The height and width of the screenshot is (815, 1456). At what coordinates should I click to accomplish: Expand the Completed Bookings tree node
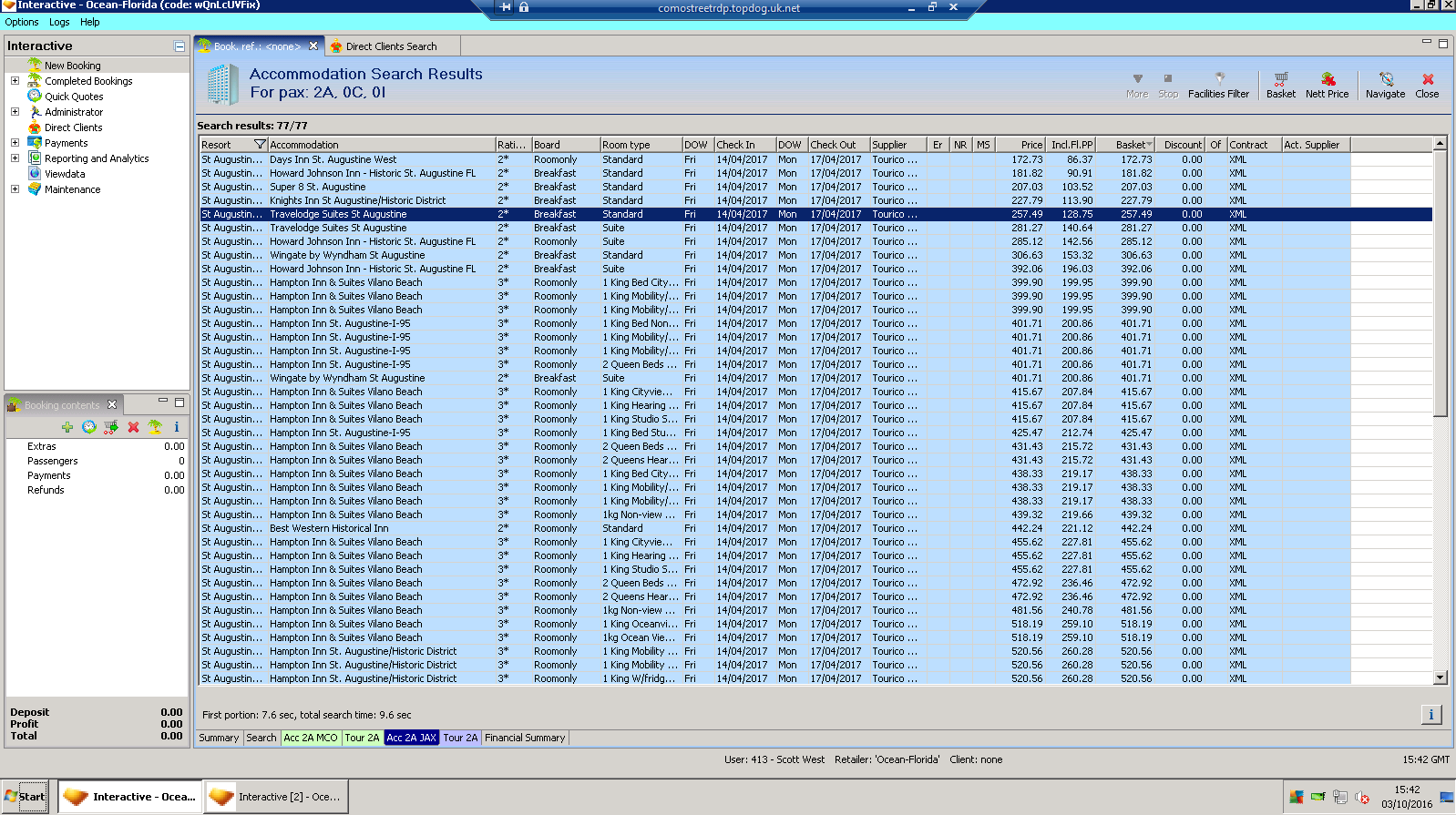pos(15,80)
